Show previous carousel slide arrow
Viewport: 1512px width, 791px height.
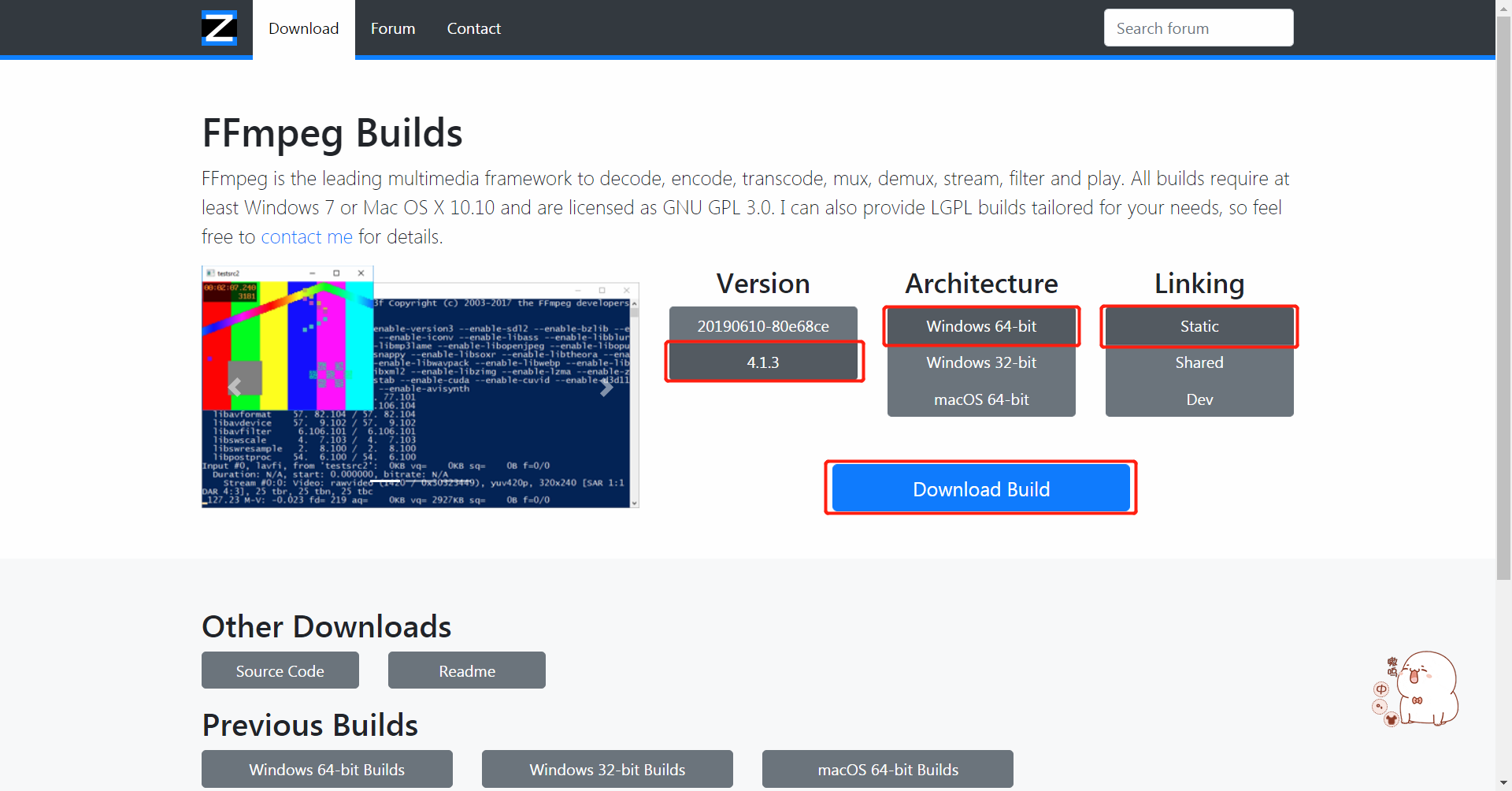pos(235,387)
